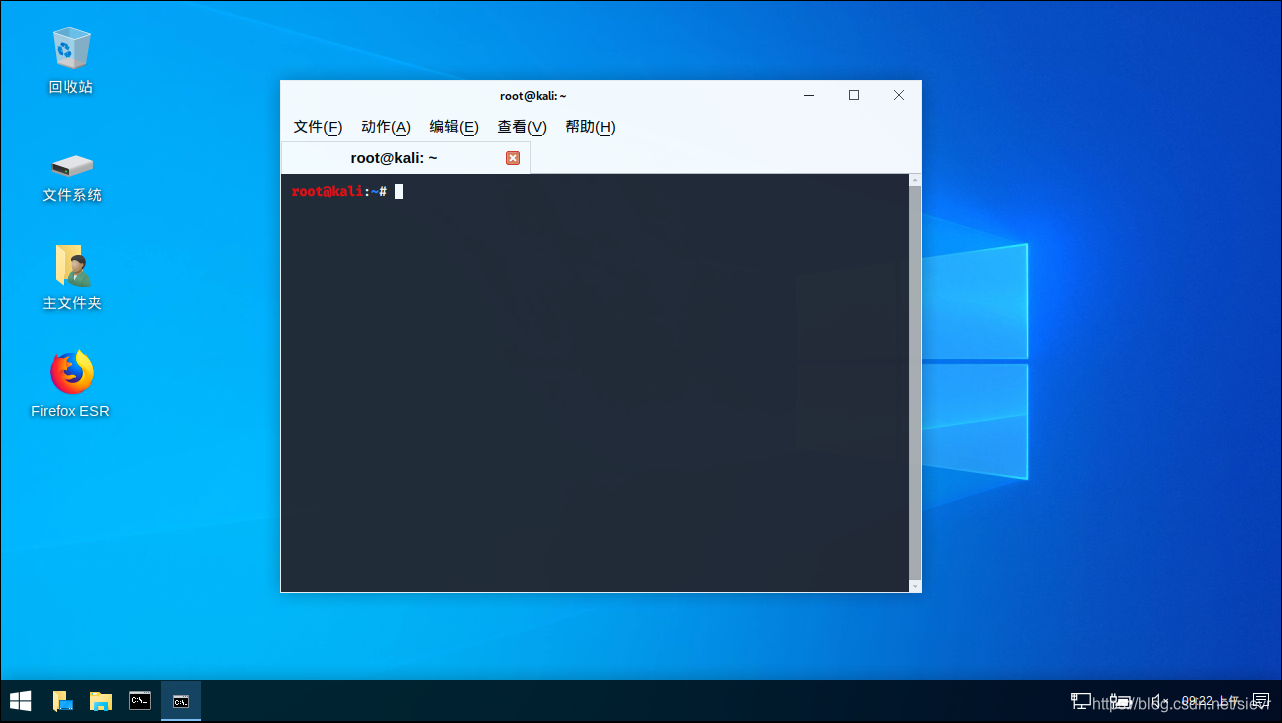Click the first terminal taskbar icon
The width and height of the screenshot is (1282, 723).
tap(140, 701)
